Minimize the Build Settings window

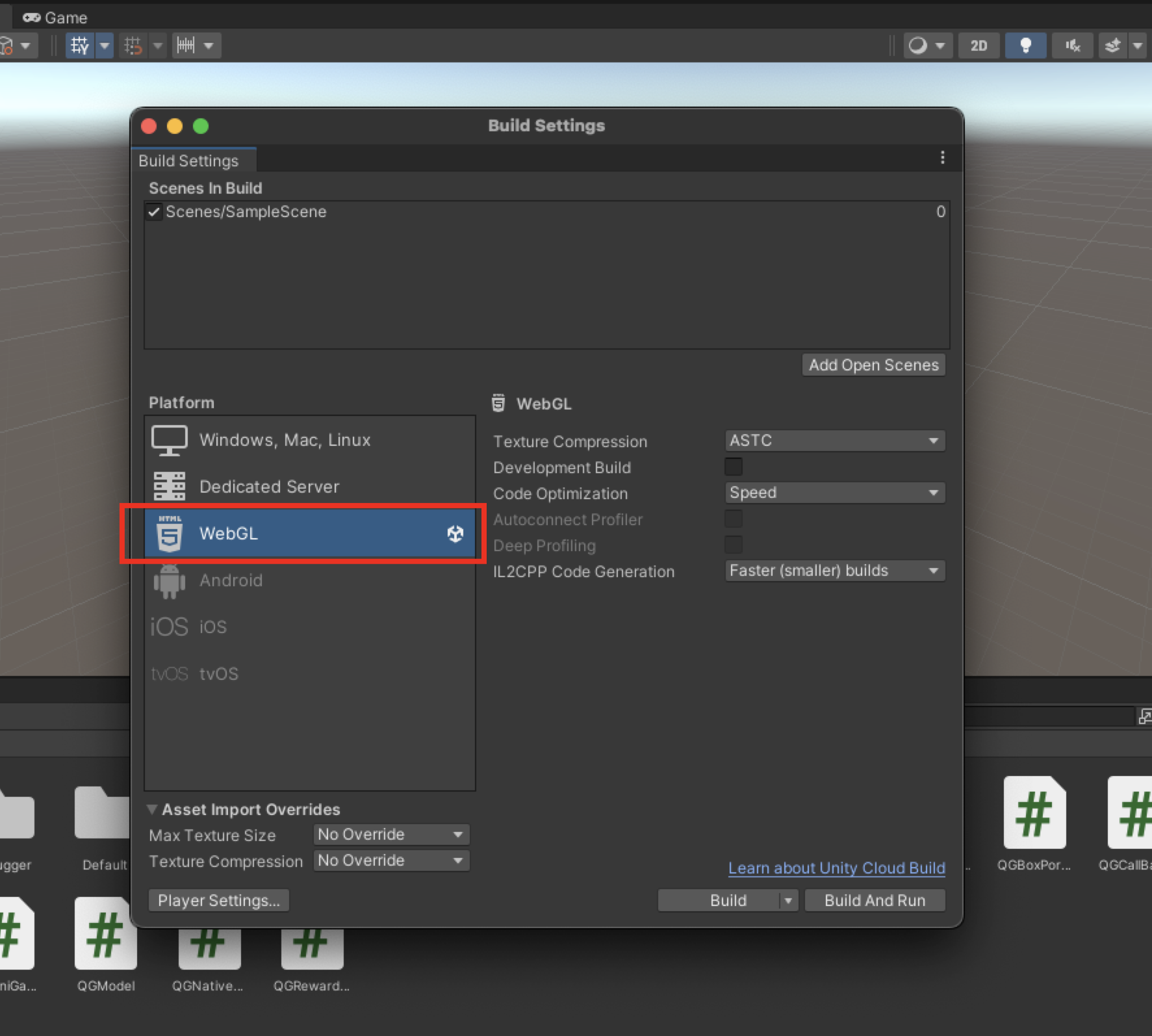click(175, 126)
